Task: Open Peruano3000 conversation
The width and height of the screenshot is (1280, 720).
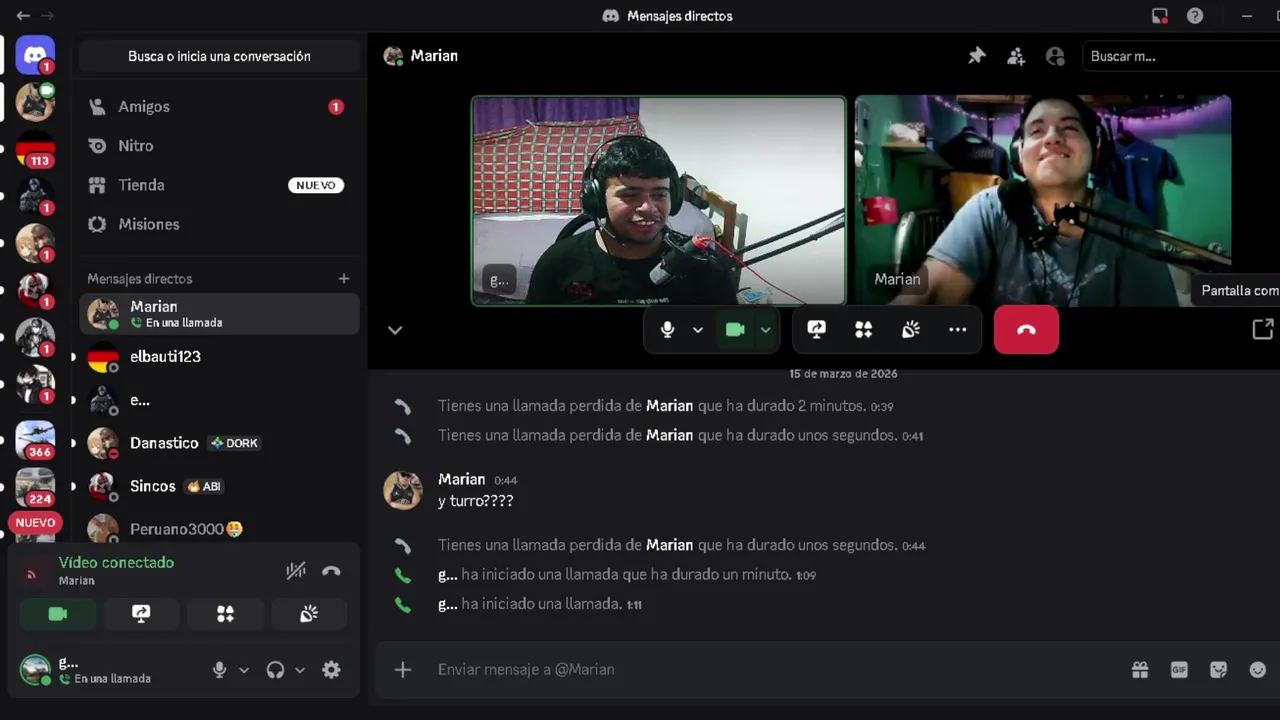Action: click(219, 528)
